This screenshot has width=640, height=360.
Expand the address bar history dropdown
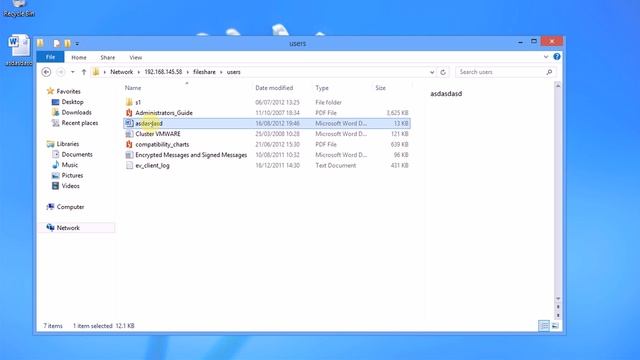pos(432,72)
